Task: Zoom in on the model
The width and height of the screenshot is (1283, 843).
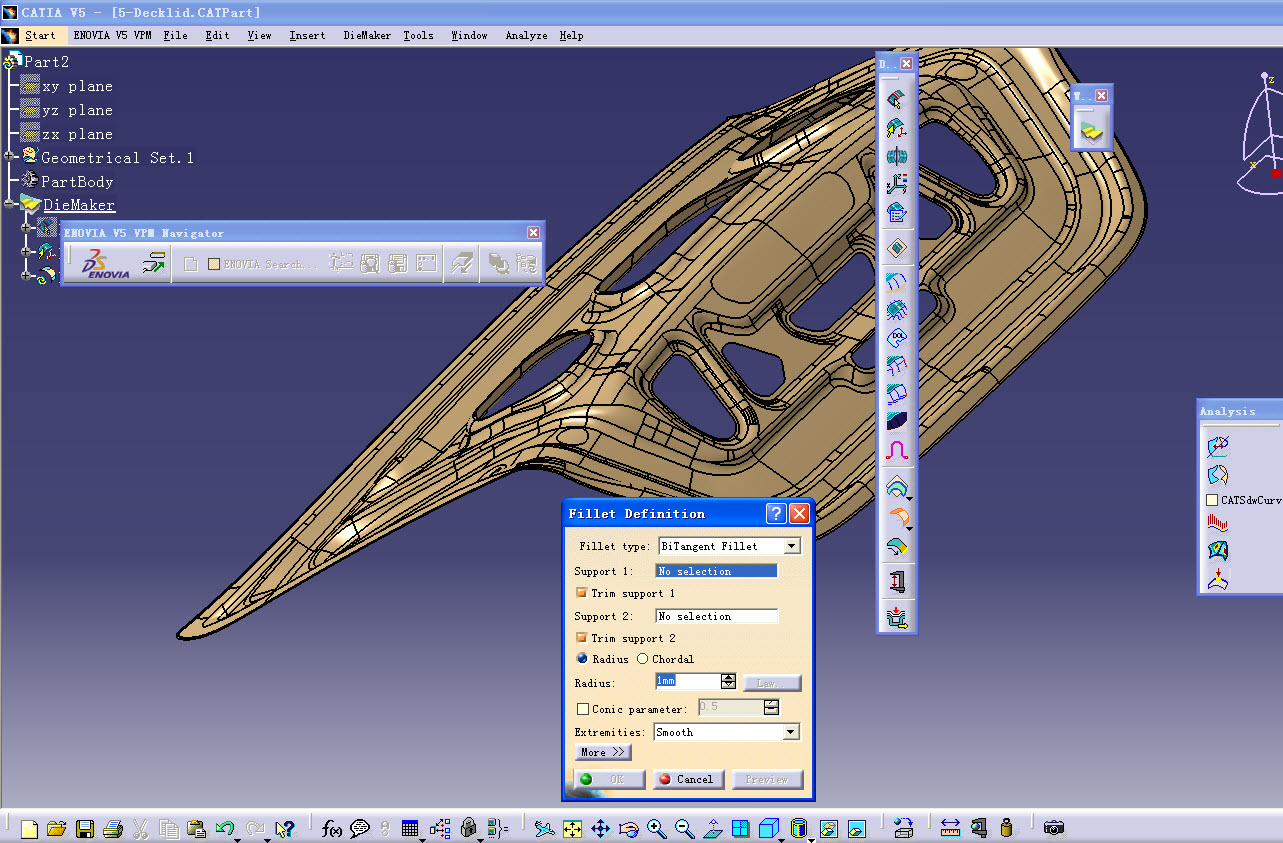Action: click(656, 828)
